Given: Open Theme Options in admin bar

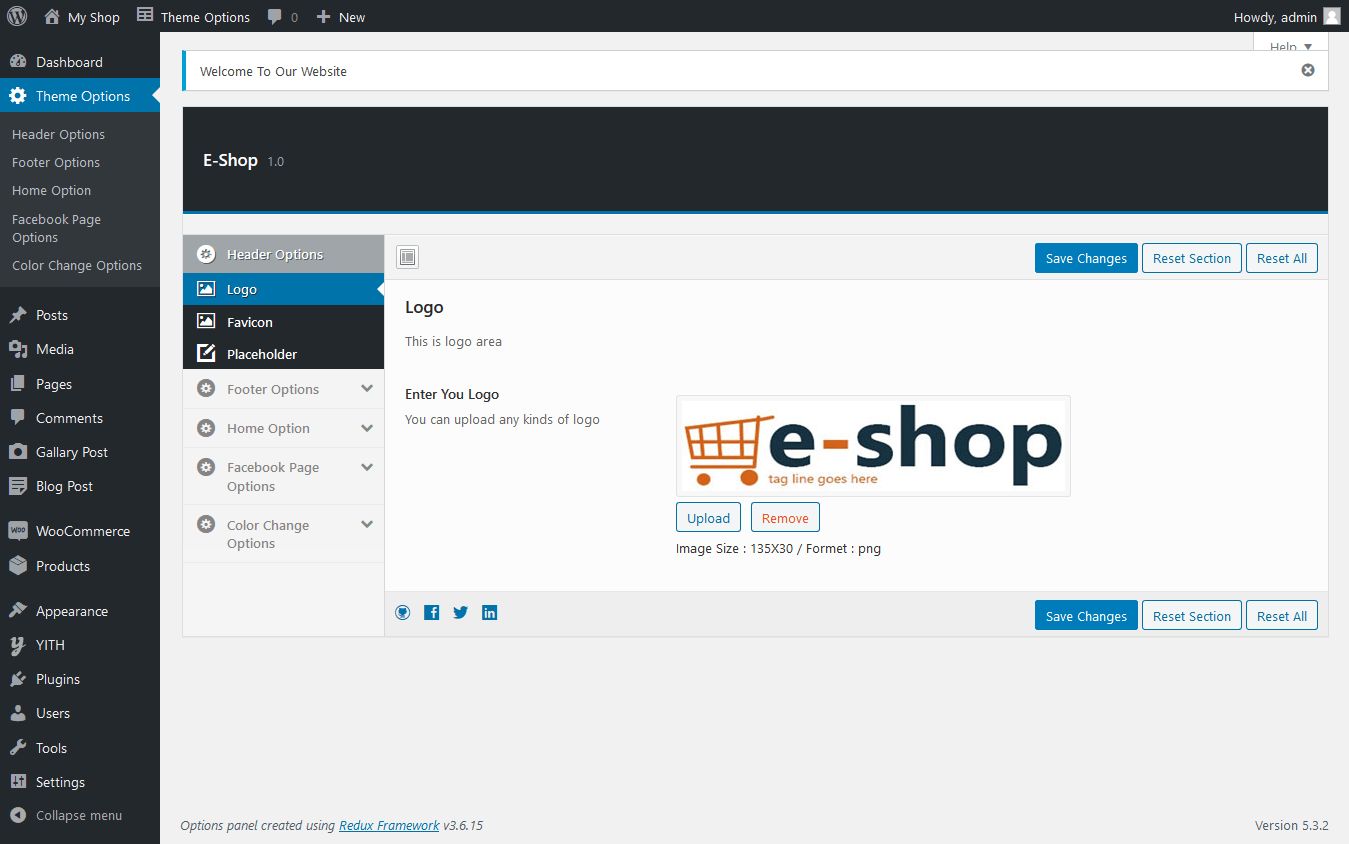Looking at the screenshot, I should tap(193, 16).
